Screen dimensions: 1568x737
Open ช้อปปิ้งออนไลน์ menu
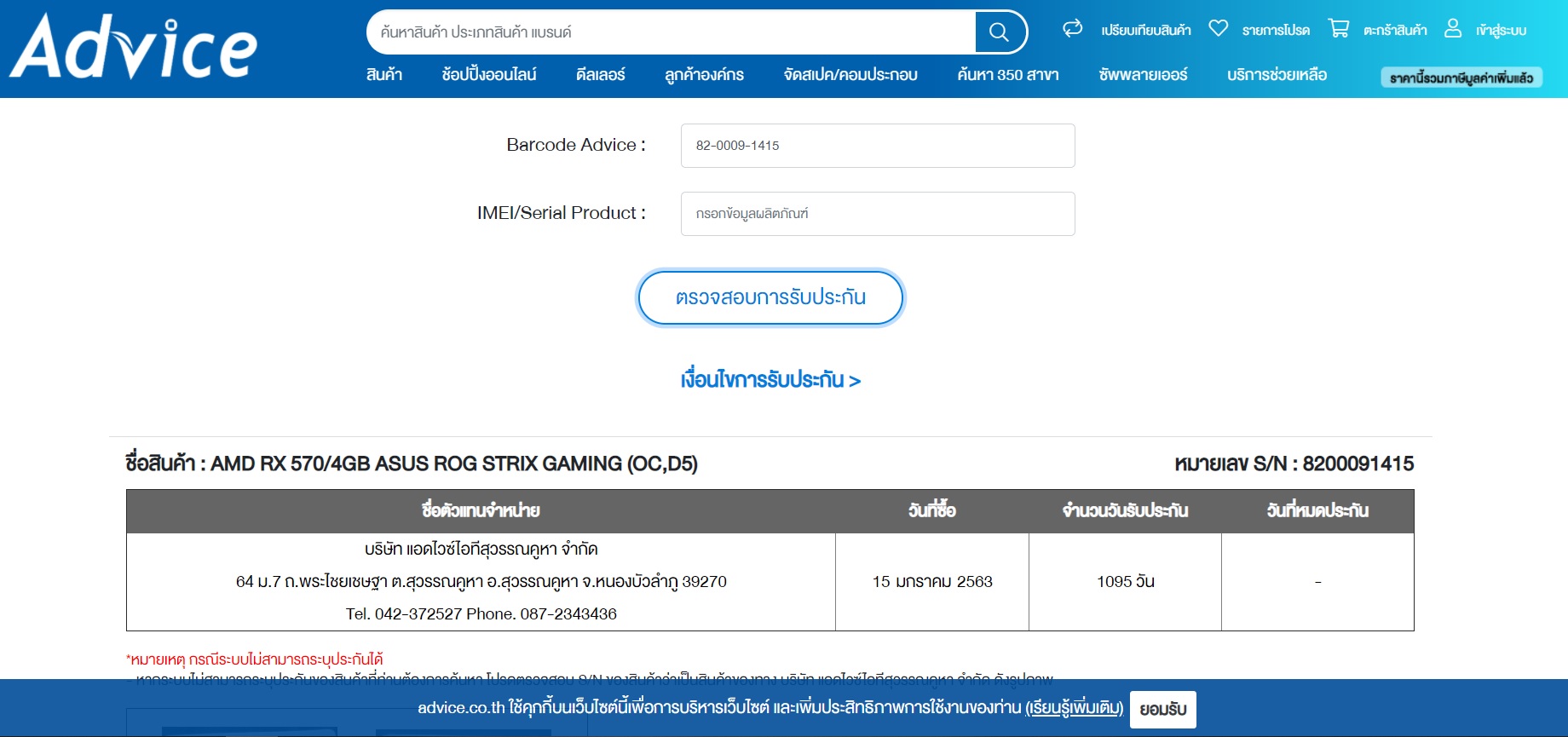[x=489, y=75]
